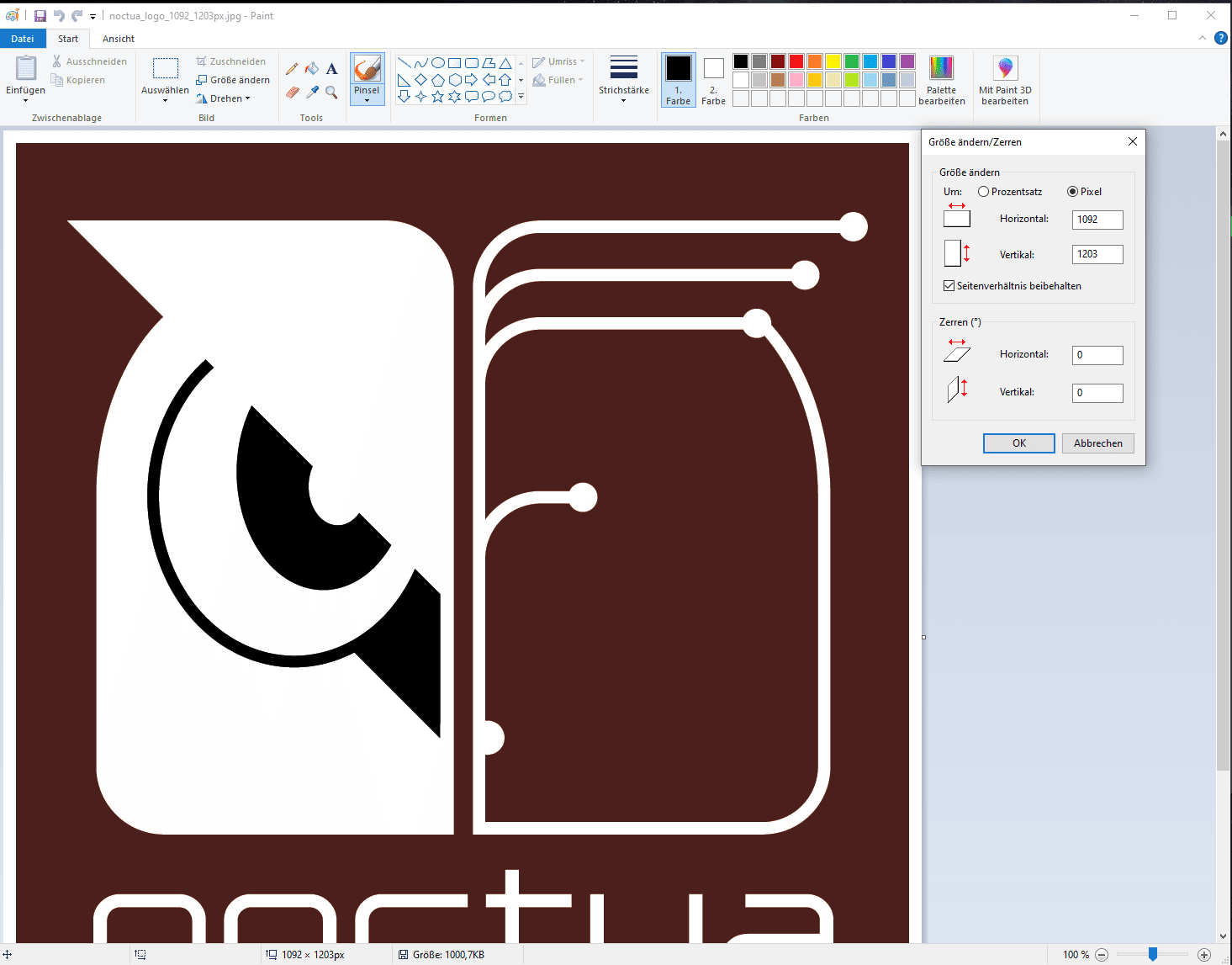Select the Eraser tool
1232x965 pixels.
click(x=292, y=92)
